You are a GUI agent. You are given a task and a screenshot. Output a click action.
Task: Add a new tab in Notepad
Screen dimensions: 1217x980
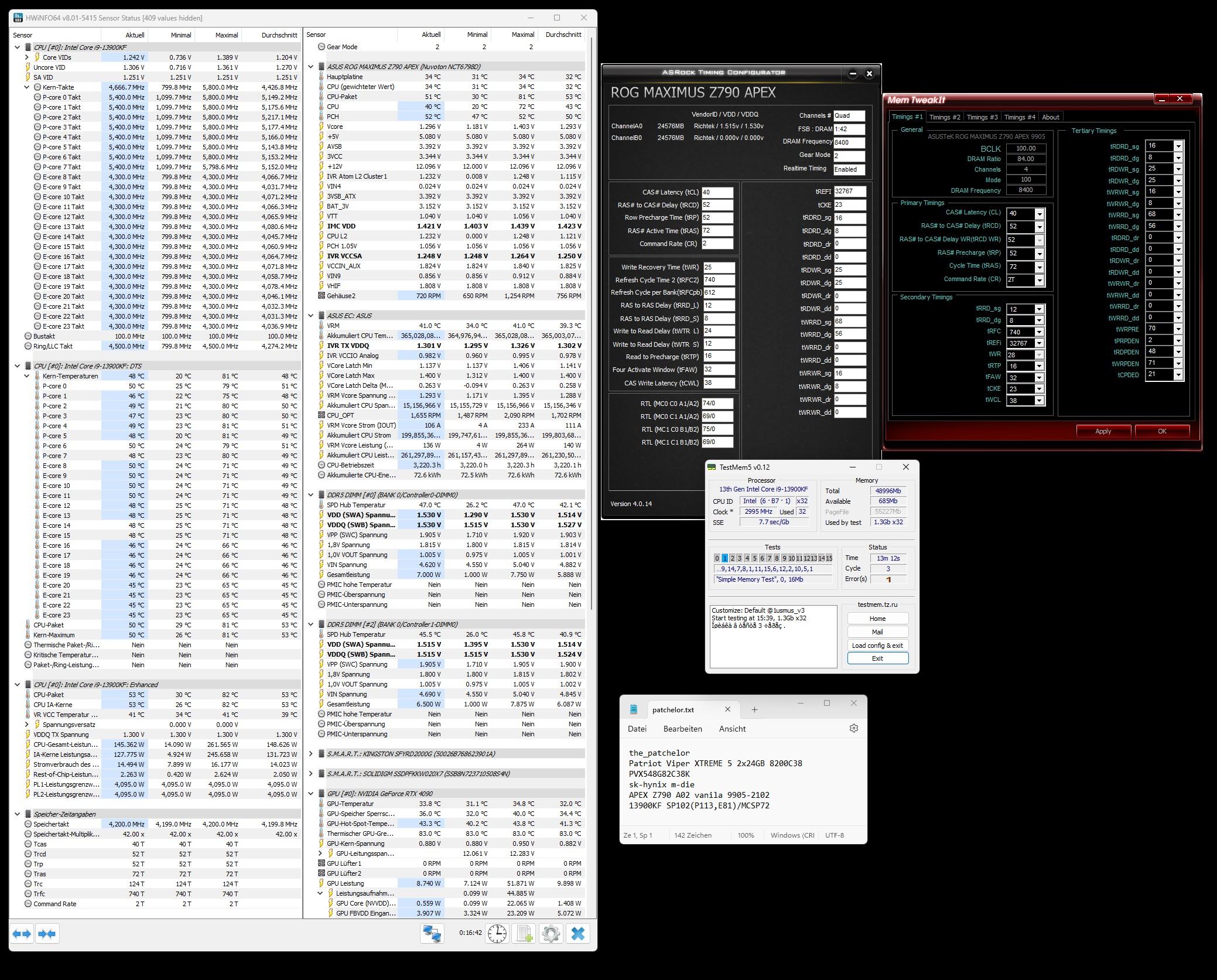(754, 709)
